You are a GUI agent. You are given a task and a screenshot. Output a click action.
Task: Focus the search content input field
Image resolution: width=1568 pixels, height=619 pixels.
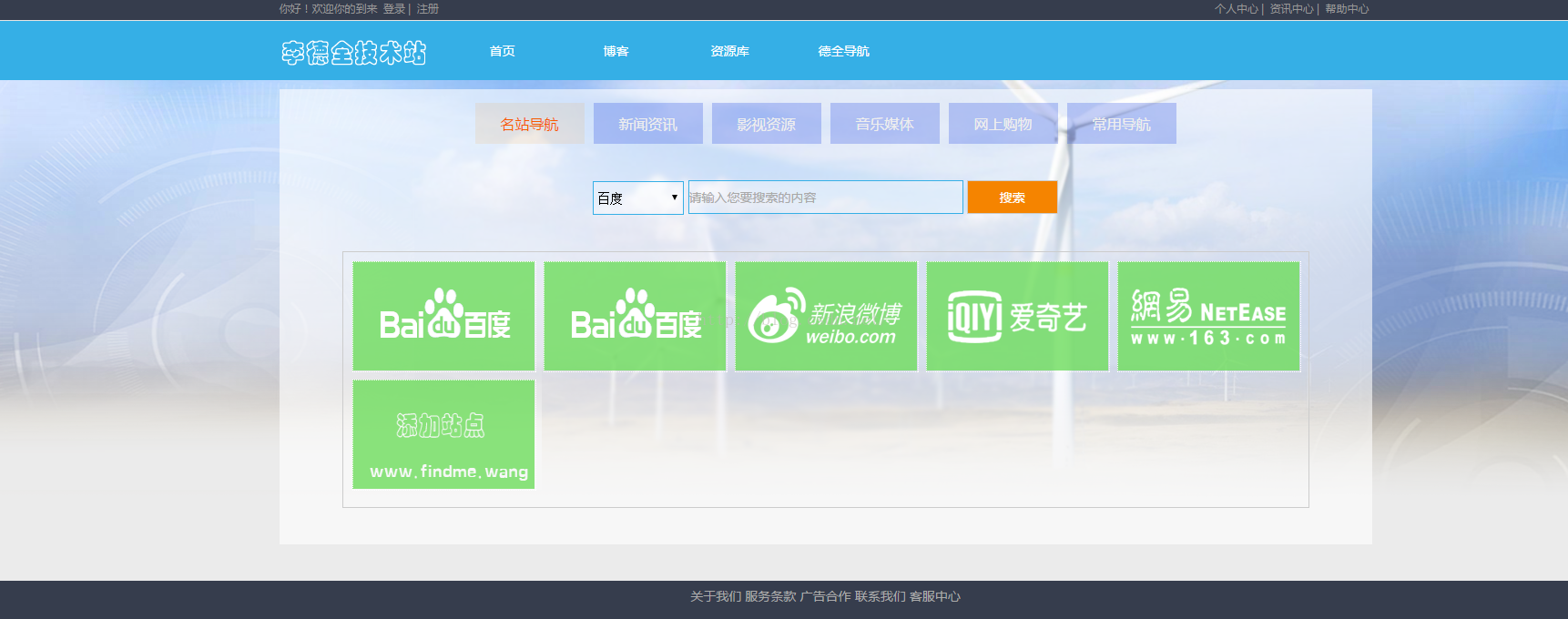[x=825, y=198]
